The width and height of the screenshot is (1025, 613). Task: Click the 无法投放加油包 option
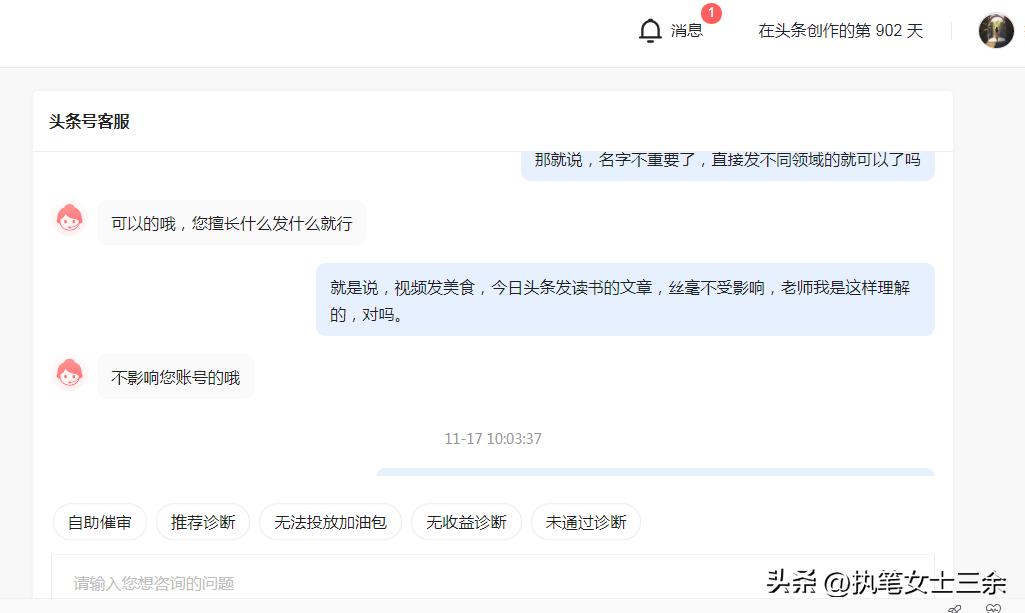[331, 521]
